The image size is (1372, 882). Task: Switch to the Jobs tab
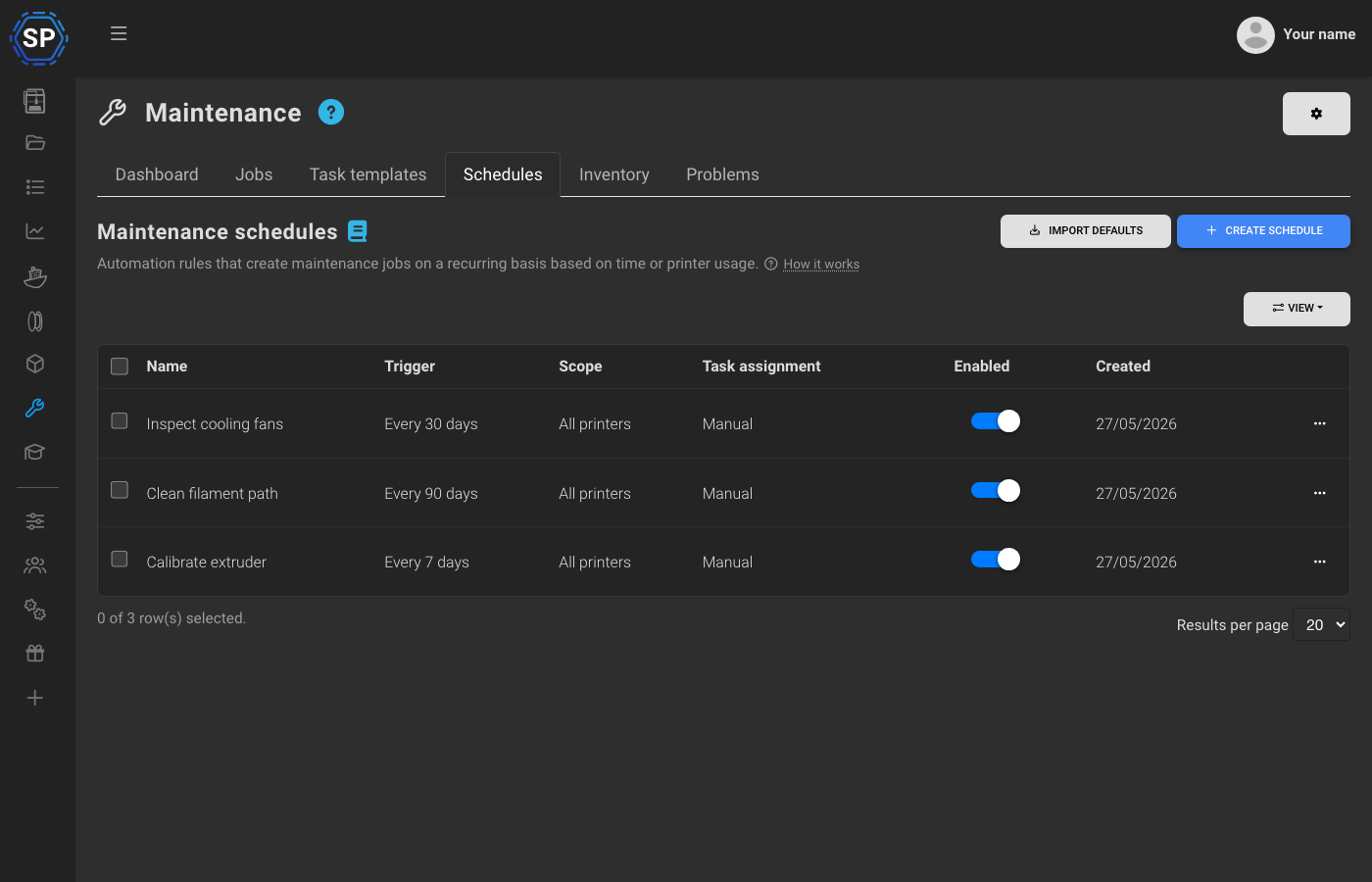point(254,174)
